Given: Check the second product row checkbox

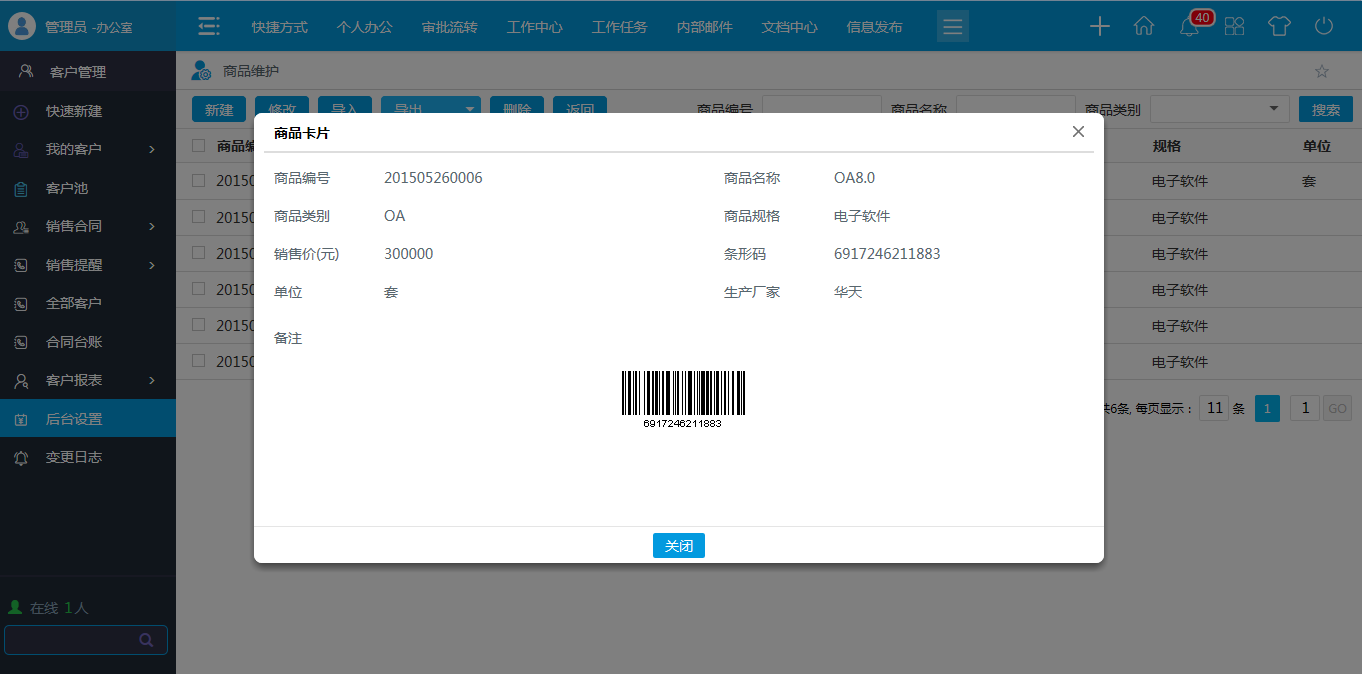Looking at the screenshot, I should pos(197,217).
